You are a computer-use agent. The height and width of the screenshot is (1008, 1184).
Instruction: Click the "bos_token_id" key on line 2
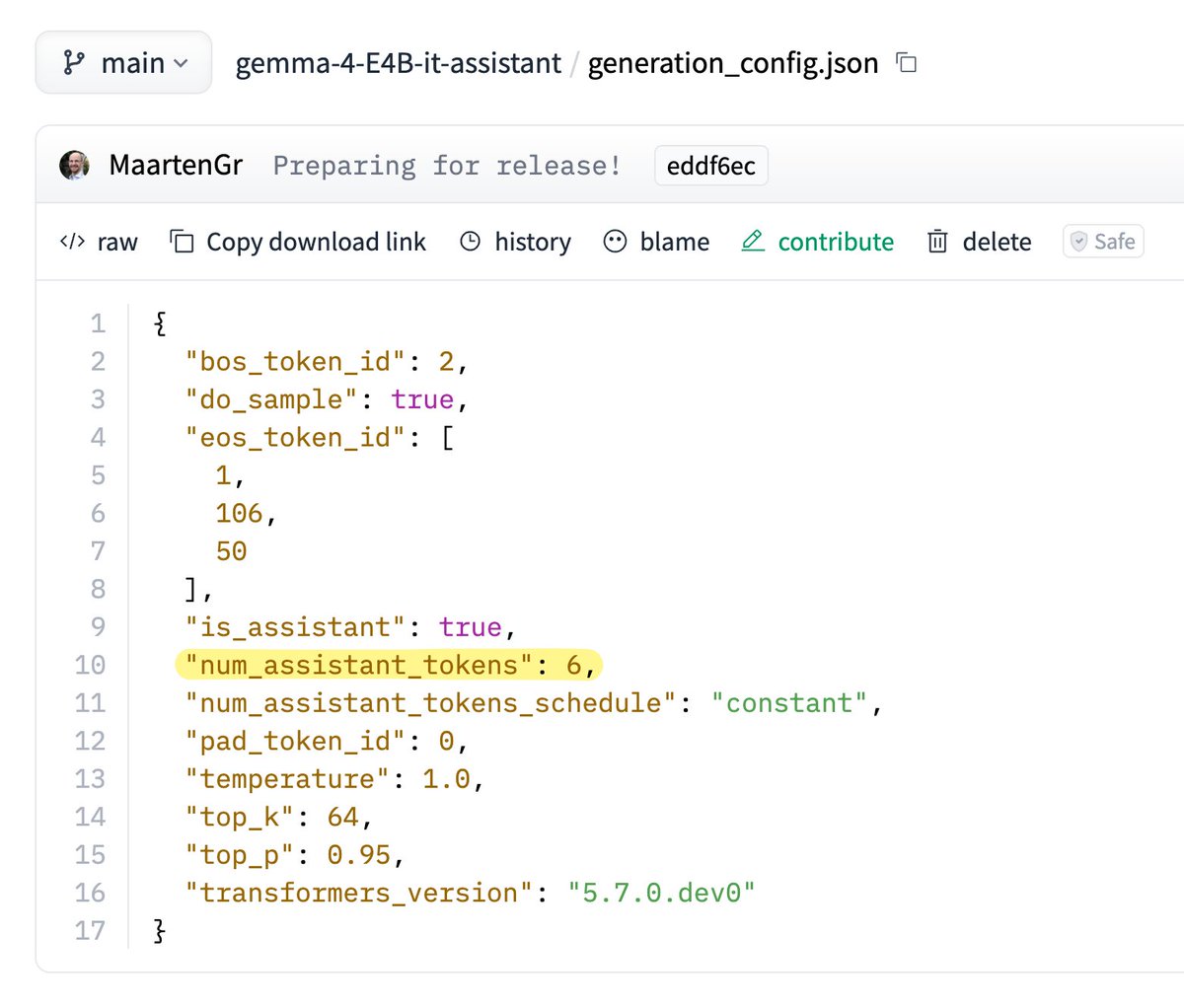[295, 362]
